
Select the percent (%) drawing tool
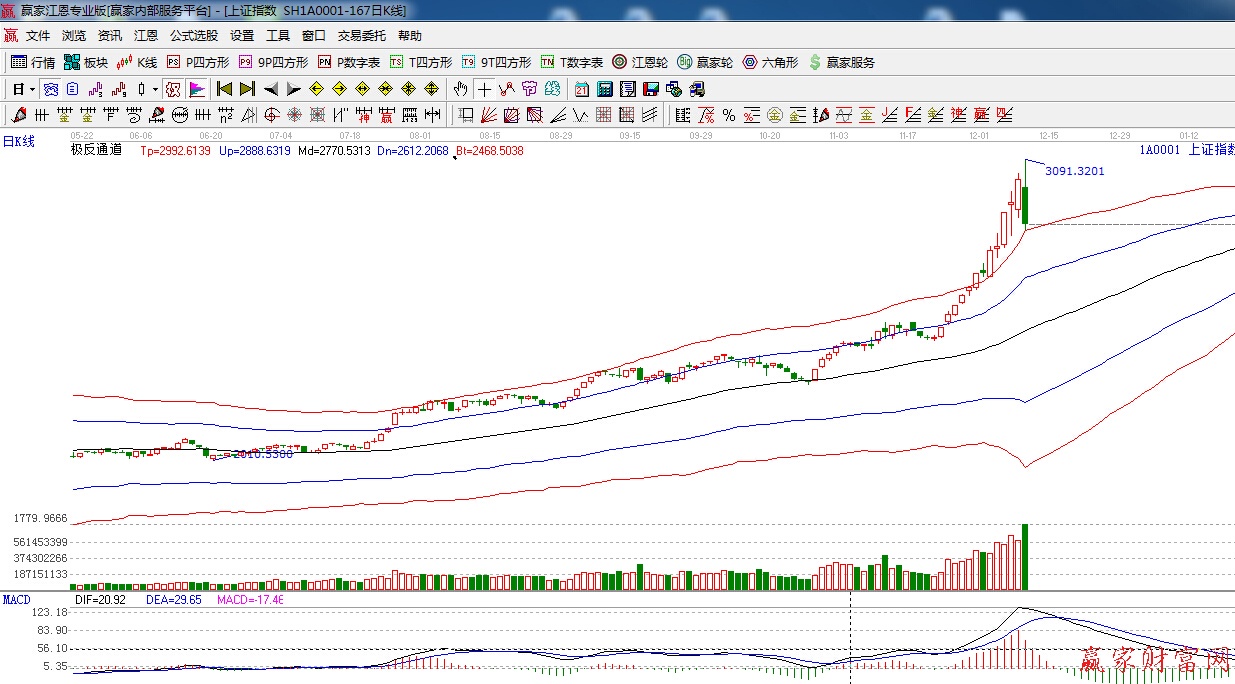tap(729, 115)
